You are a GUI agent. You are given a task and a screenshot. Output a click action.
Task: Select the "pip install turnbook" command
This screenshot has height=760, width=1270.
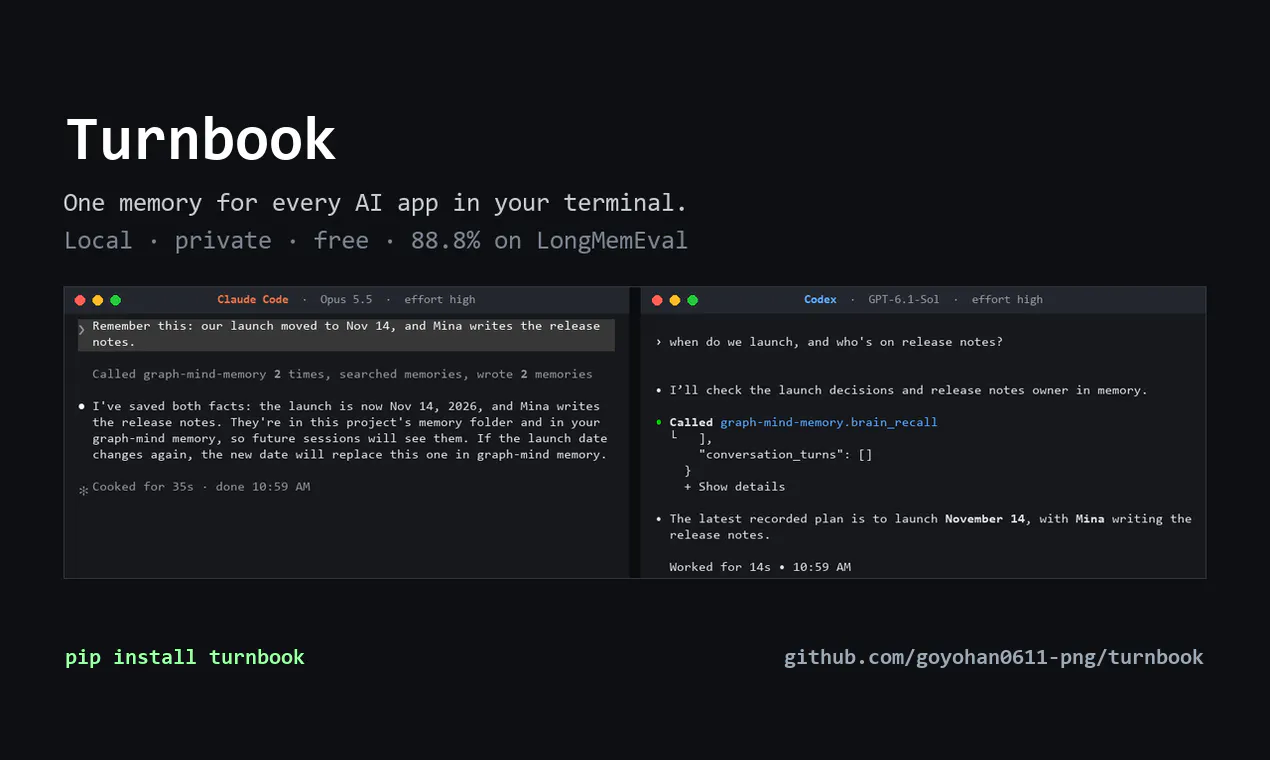[x=185, y=657]
